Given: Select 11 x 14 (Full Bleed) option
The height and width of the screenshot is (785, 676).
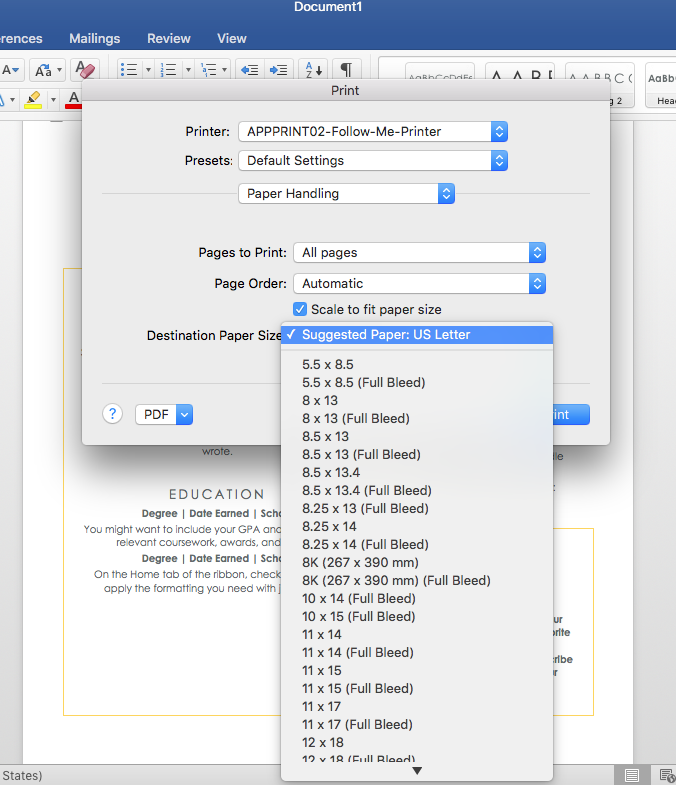Looking at the screenshot, I should (417, 653).
